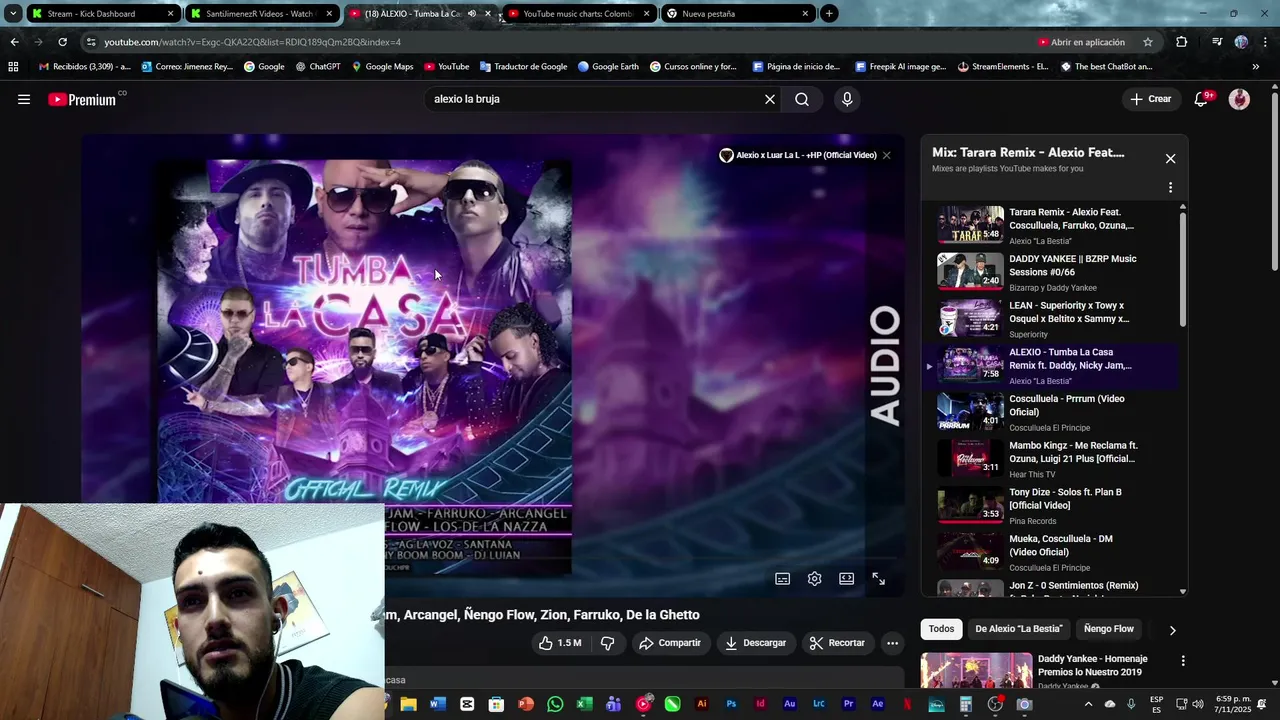Filter by De Alexio "La Bestia" chip
Image resolution: width=1280 pixels, height=720 pixels.
point(1018,629)
